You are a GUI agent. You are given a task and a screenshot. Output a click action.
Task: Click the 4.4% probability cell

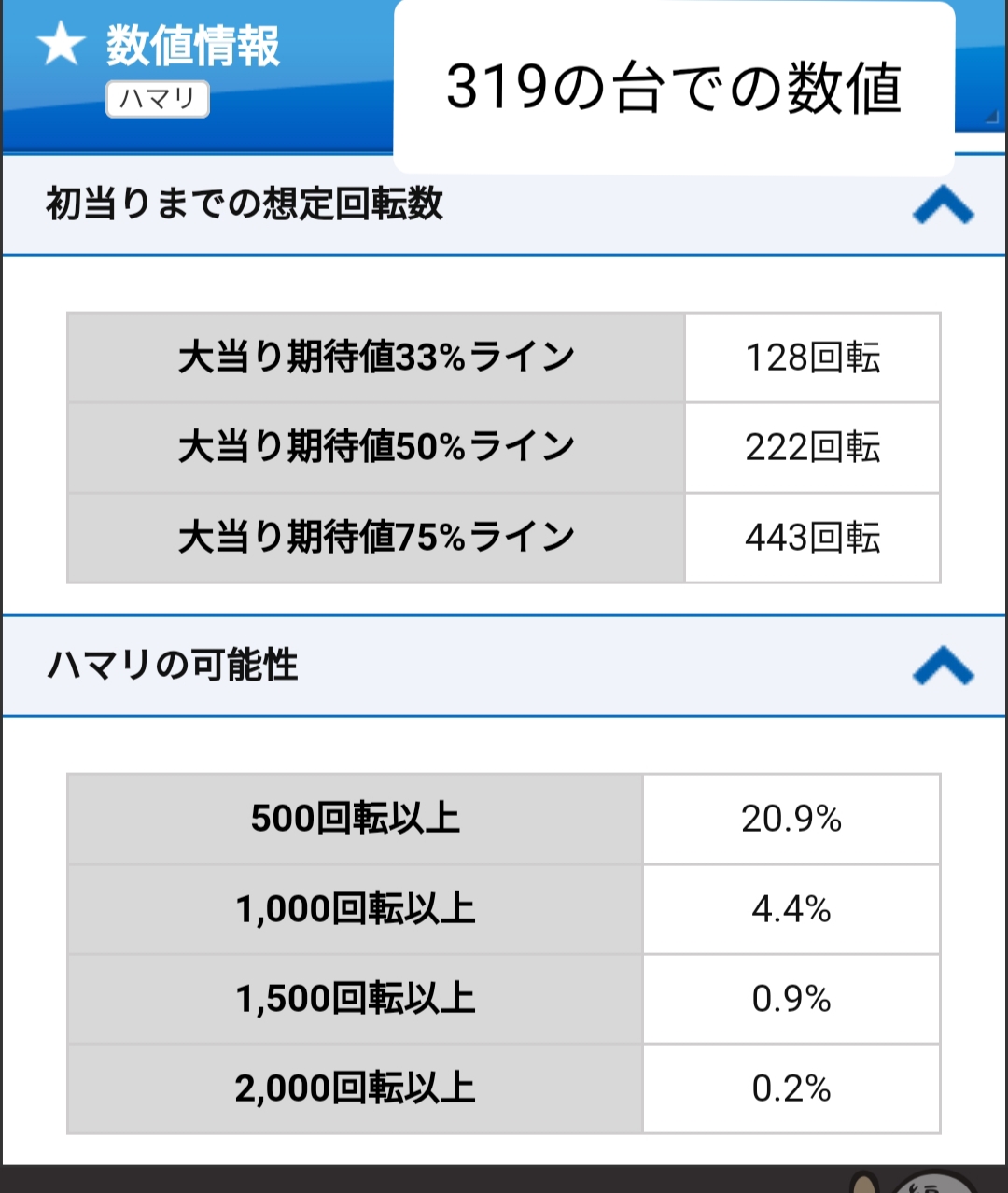[791, 909]
